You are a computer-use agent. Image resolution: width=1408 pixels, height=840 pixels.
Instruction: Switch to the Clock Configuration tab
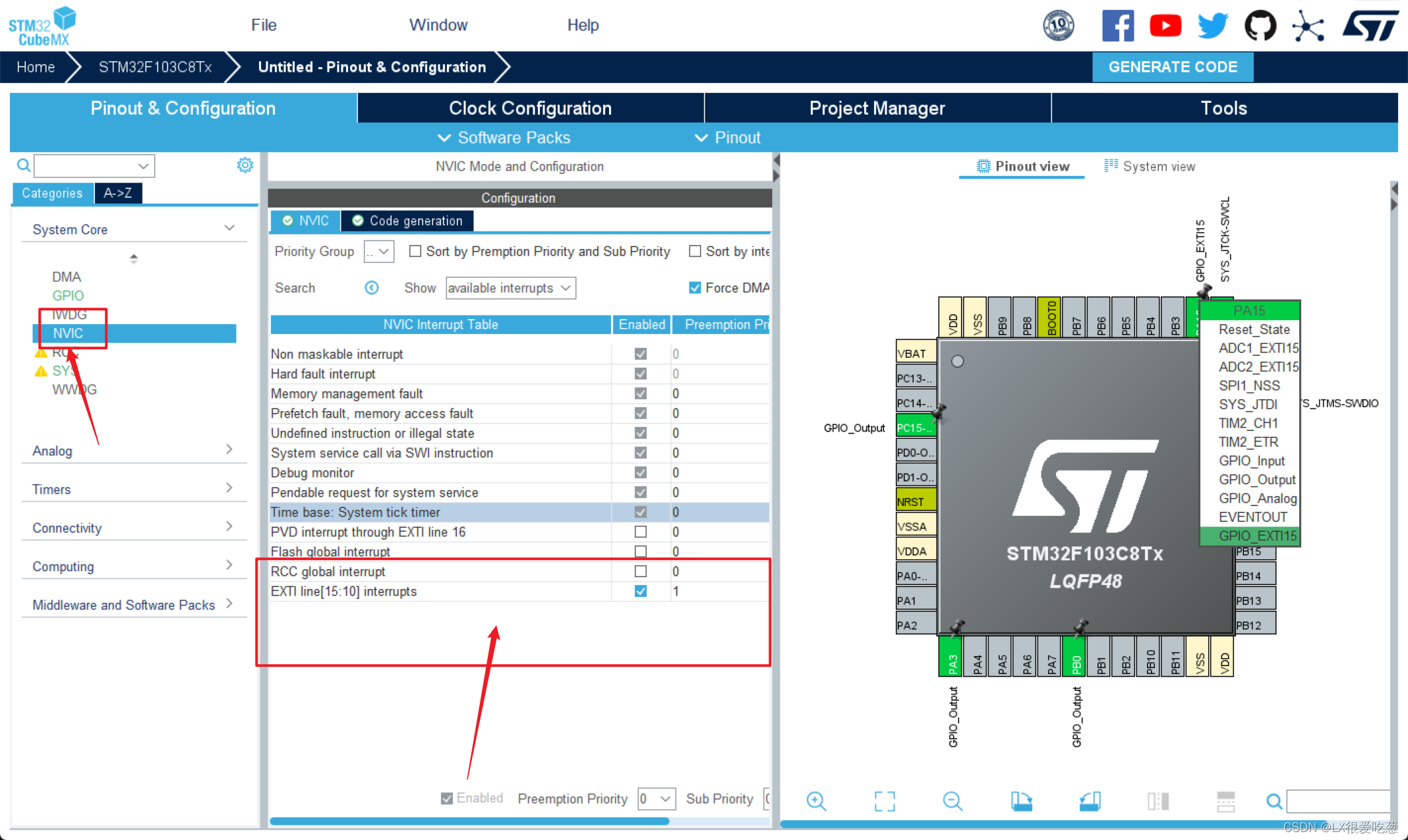point(531,108)
